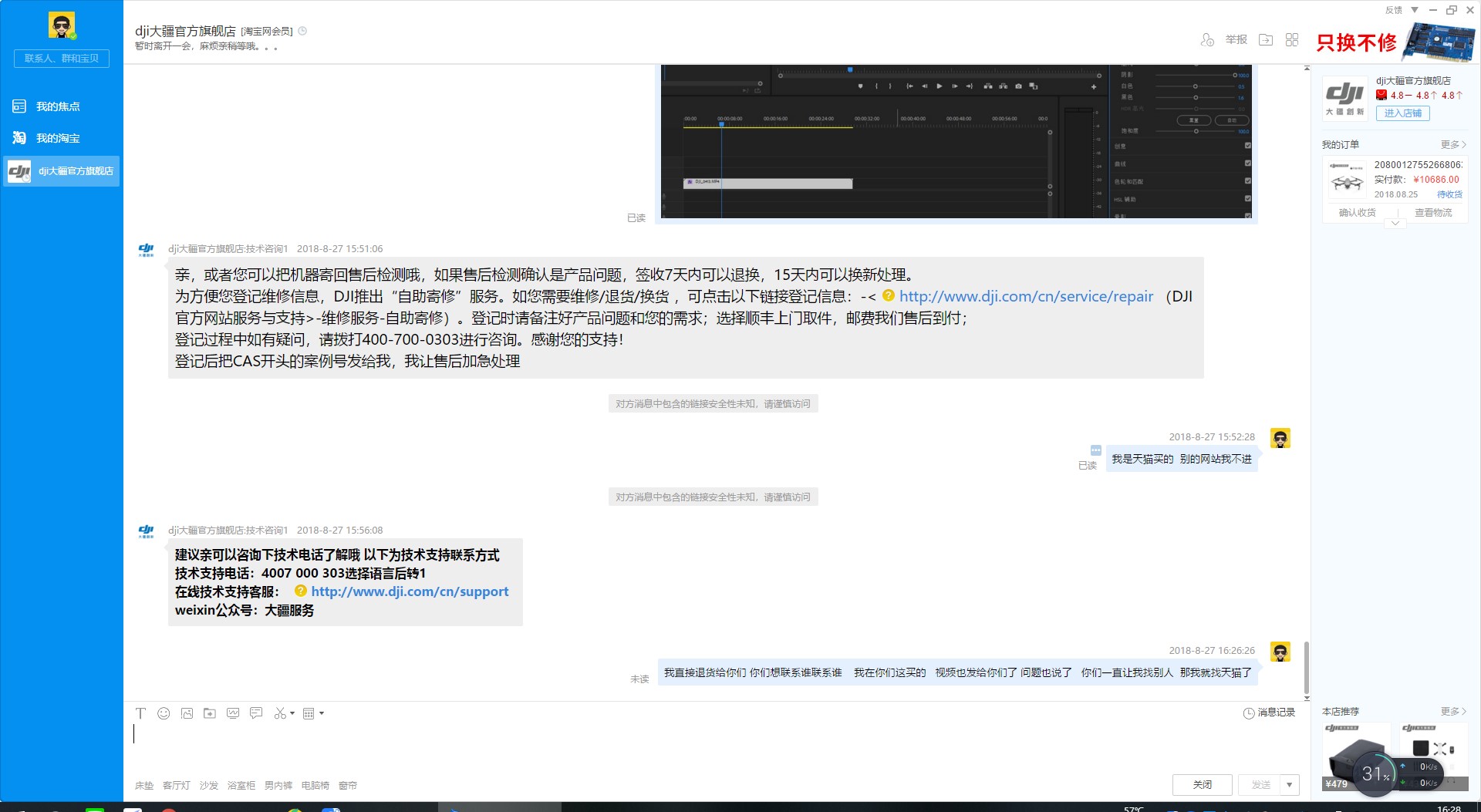Screen dimensions: 1481x812
Task: Click the scissors screenshot tool
Action: tap(280, 713)
